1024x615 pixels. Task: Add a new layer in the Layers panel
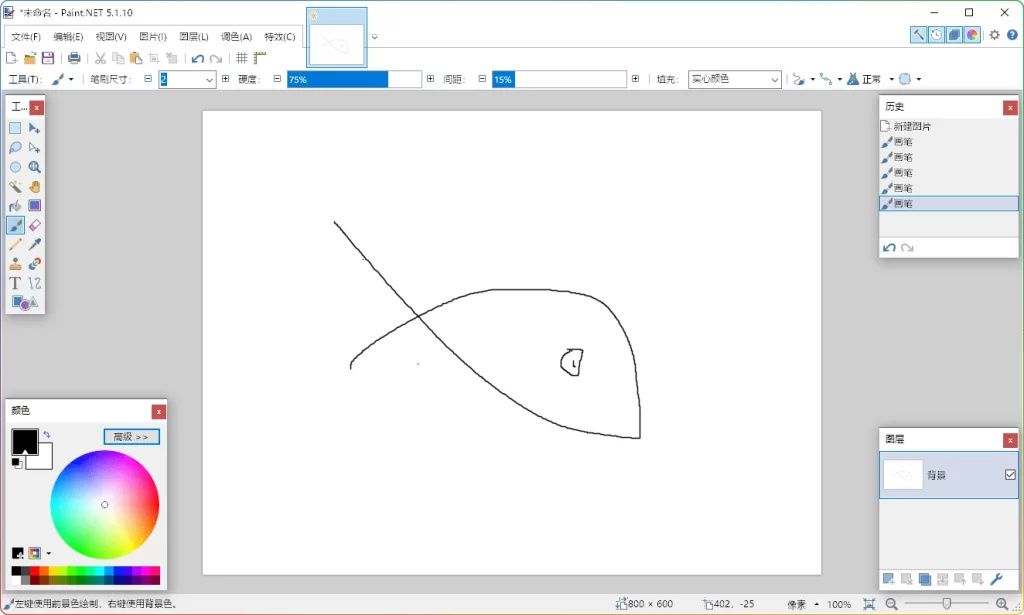pyautogui.click(x=889, y=578)
